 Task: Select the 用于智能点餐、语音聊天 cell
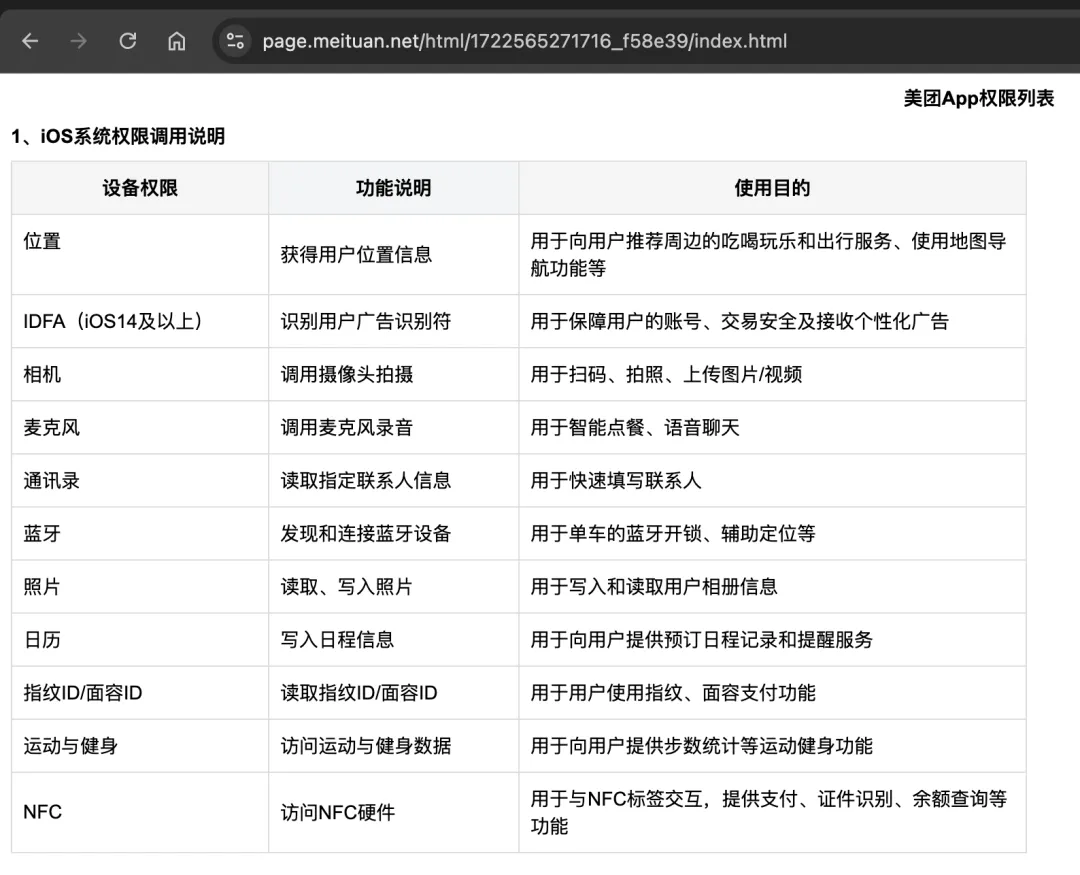(x=772, y=427)
